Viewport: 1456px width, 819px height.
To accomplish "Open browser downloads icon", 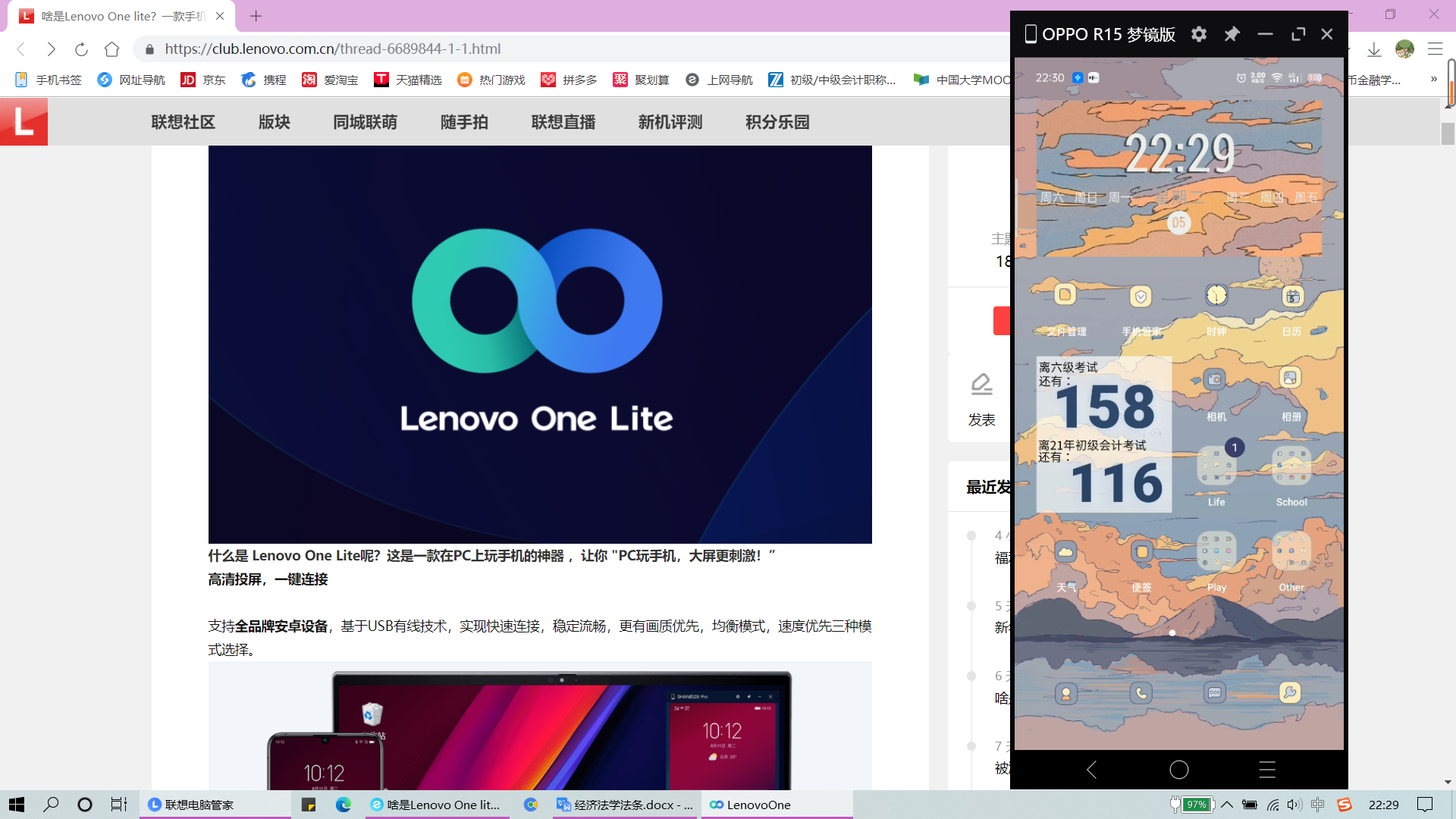I will pyautogui.click(x=1374, y=49).
